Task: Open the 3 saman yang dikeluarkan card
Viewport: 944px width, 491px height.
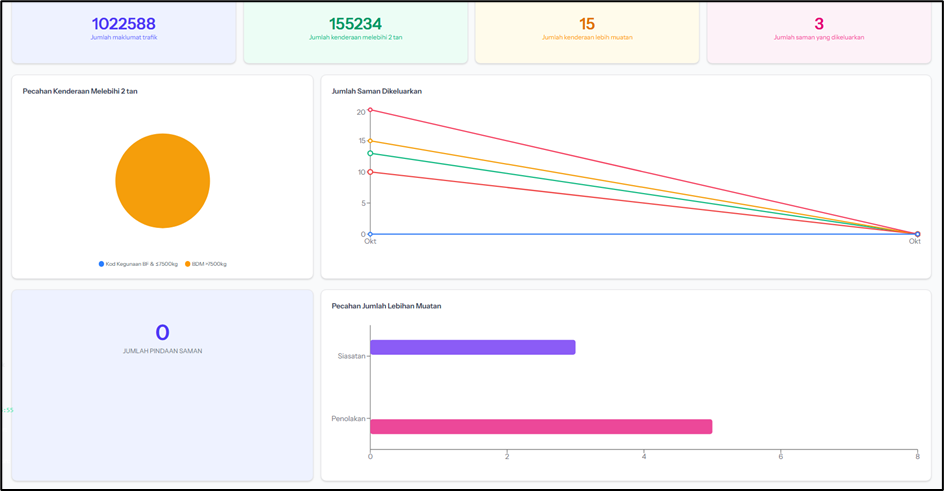Action: click(x=818, y=29)
